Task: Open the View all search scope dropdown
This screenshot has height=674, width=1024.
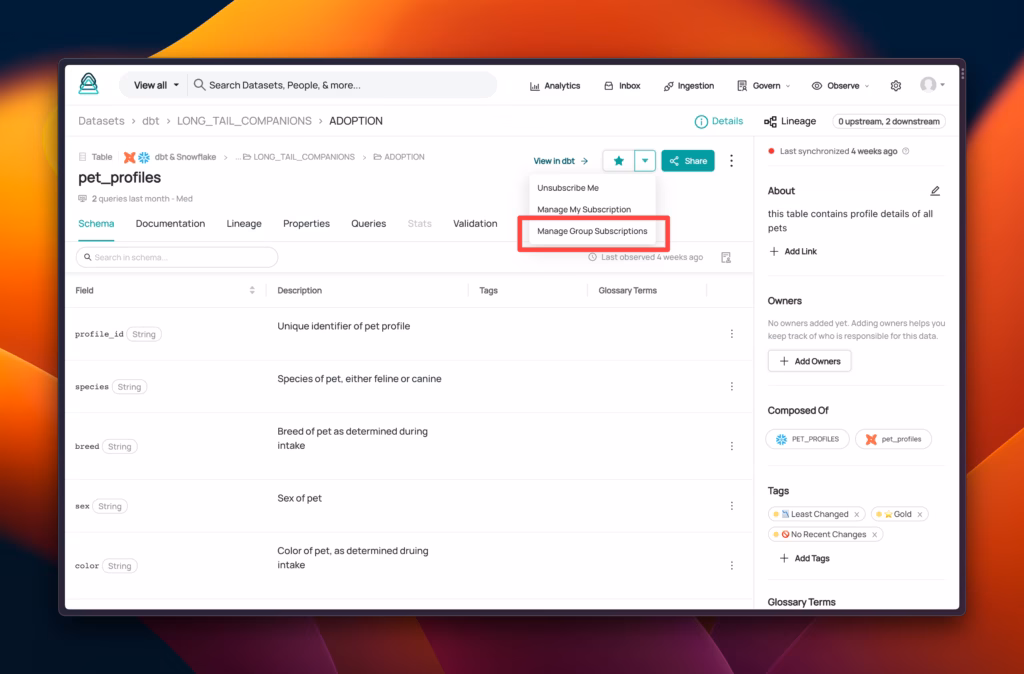Action: tap(153, 85)
